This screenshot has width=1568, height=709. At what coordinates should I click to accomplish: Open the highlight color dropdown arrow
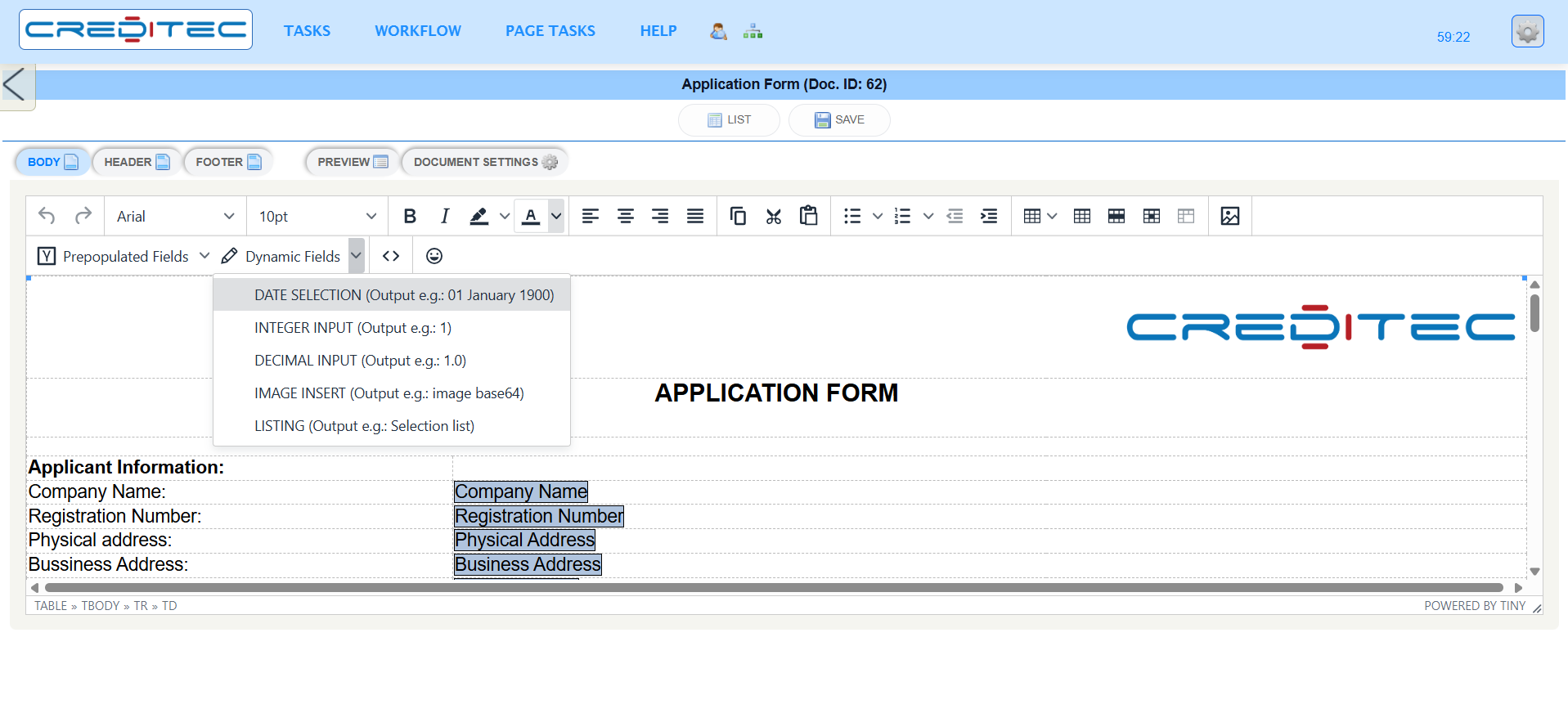coord(504,216)
